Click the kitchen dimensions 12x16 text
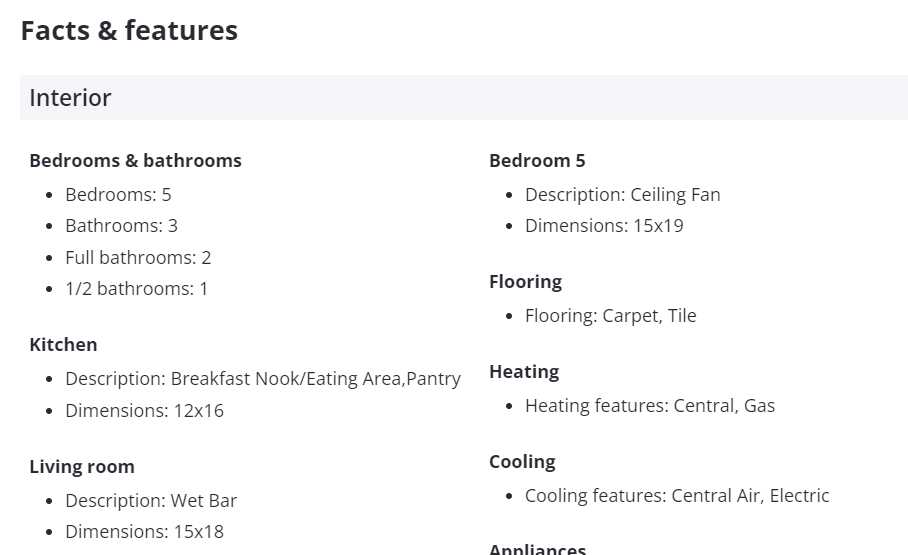Image resolution: width=908 pixels, height=555 pixels. coord(144,411)
